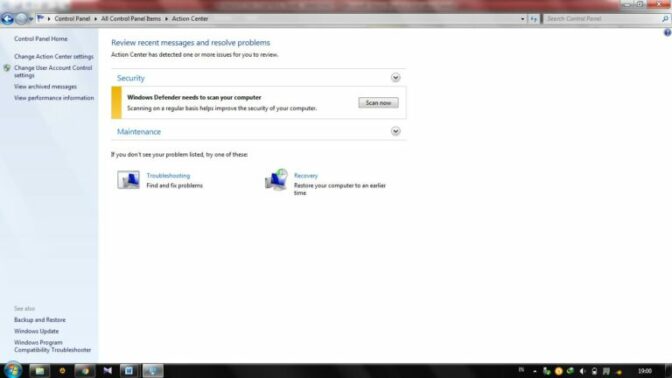Expand the Security section chevron
This screenshot has width=672, height=378.
[396, 78]
